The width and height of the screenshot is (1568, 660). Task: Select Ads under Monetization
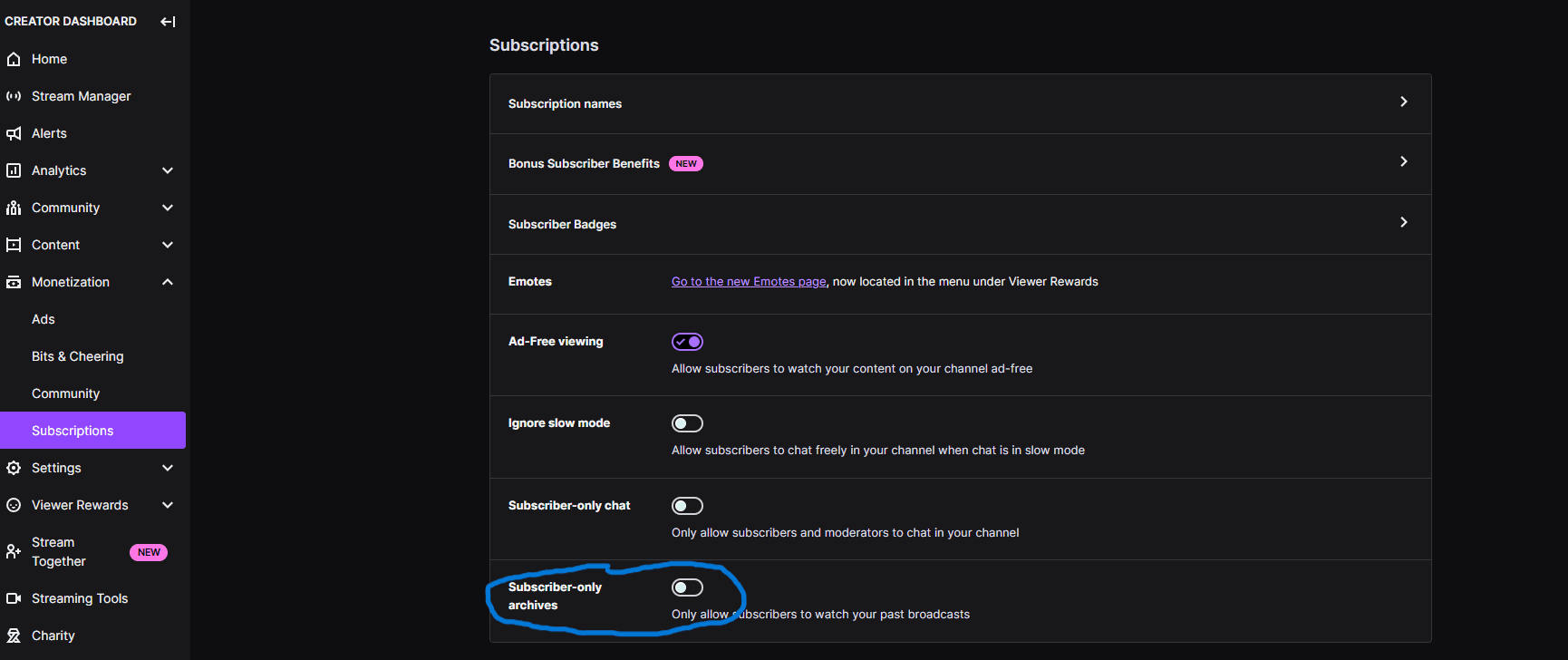coord(44,319)
